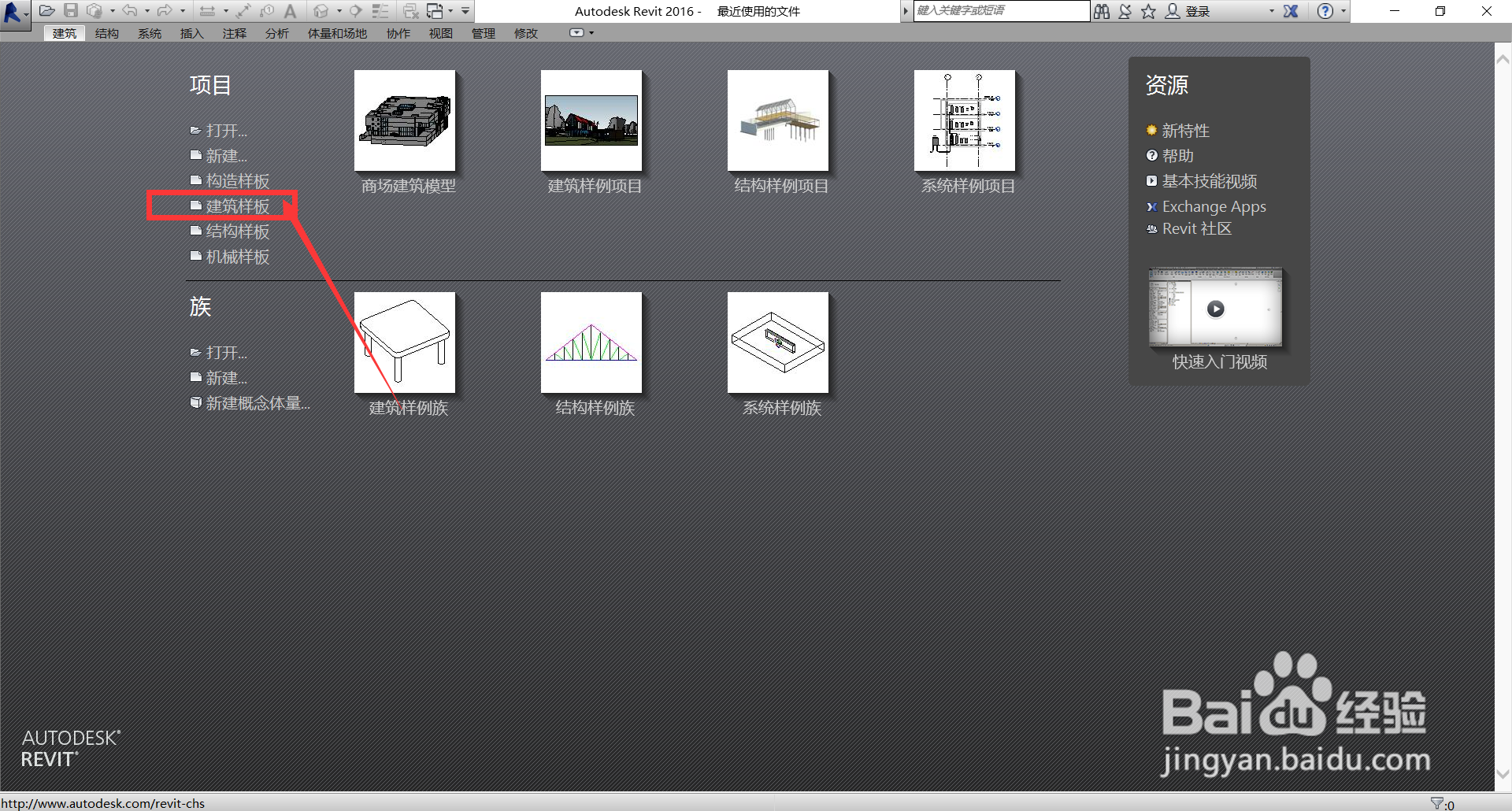This screenshot has height=811, width=1512.
Task: Open the 商场建筑模型 project thumbnail
Action: pos(405,120)
